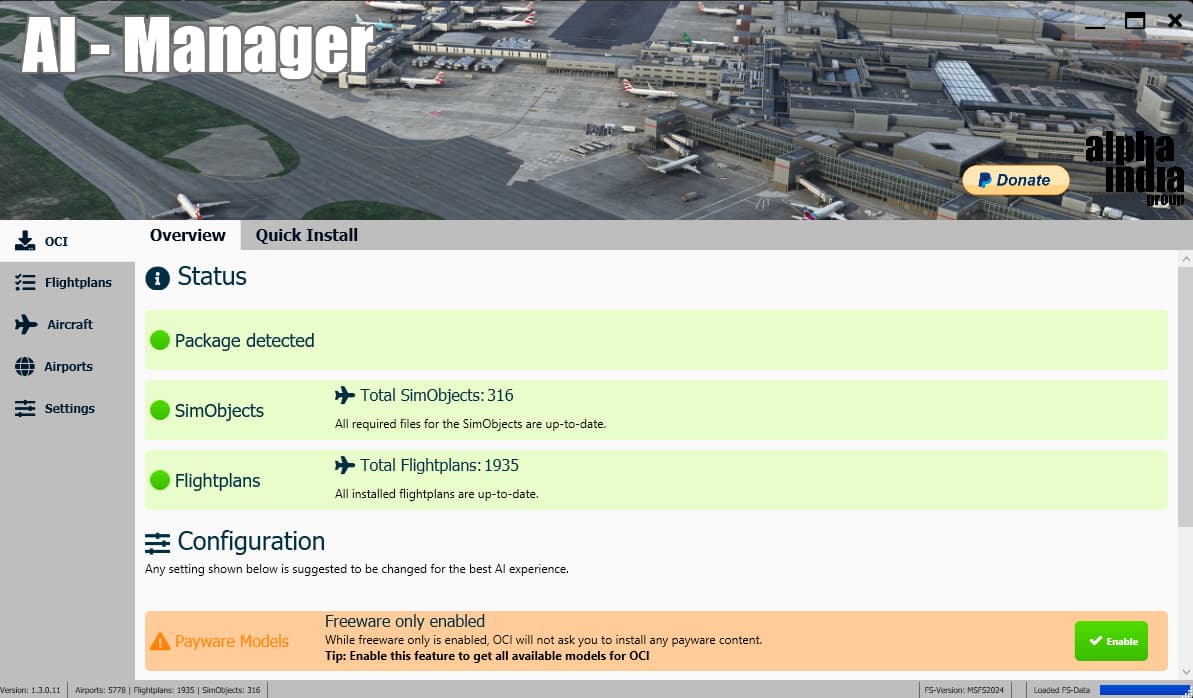Maximize the AI-Manager window
The width and height of the screenshot is (1193, 698).
[x=1134, y=21]
